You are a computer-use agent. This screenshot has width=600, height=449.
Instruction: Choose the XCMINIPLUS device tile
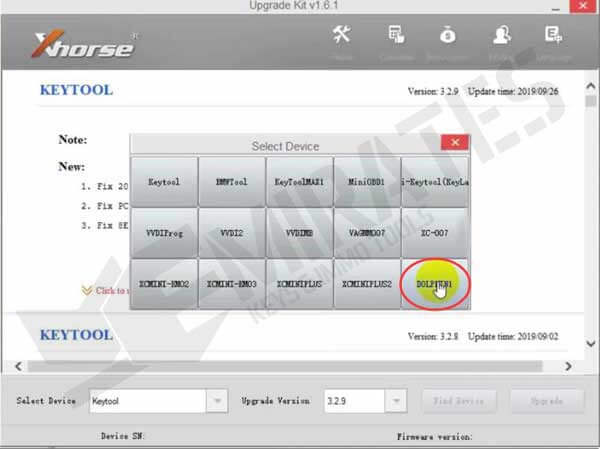[299, 283]
